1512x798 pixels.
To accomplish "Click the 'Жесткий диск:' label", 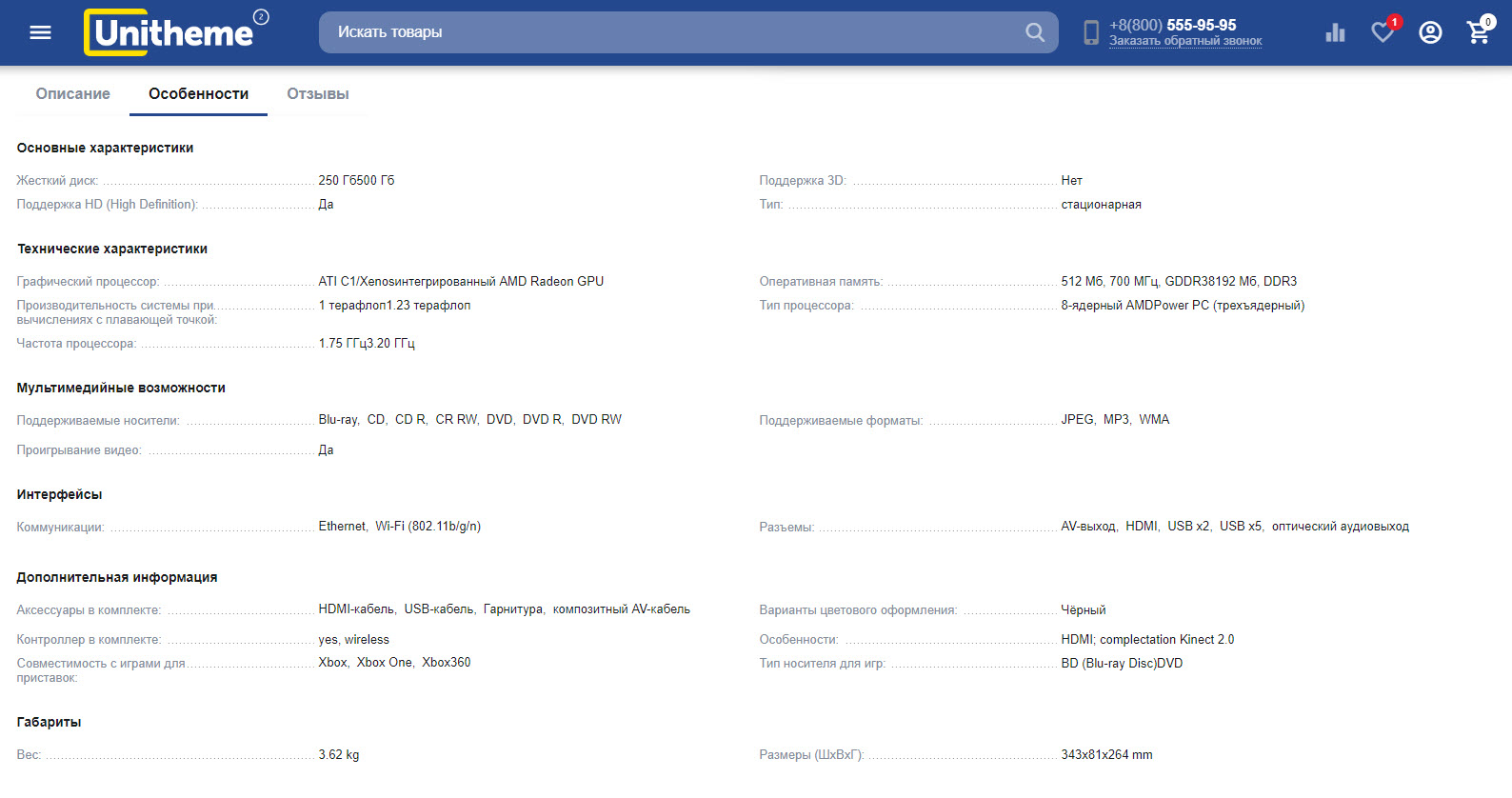I will point(57,180).
